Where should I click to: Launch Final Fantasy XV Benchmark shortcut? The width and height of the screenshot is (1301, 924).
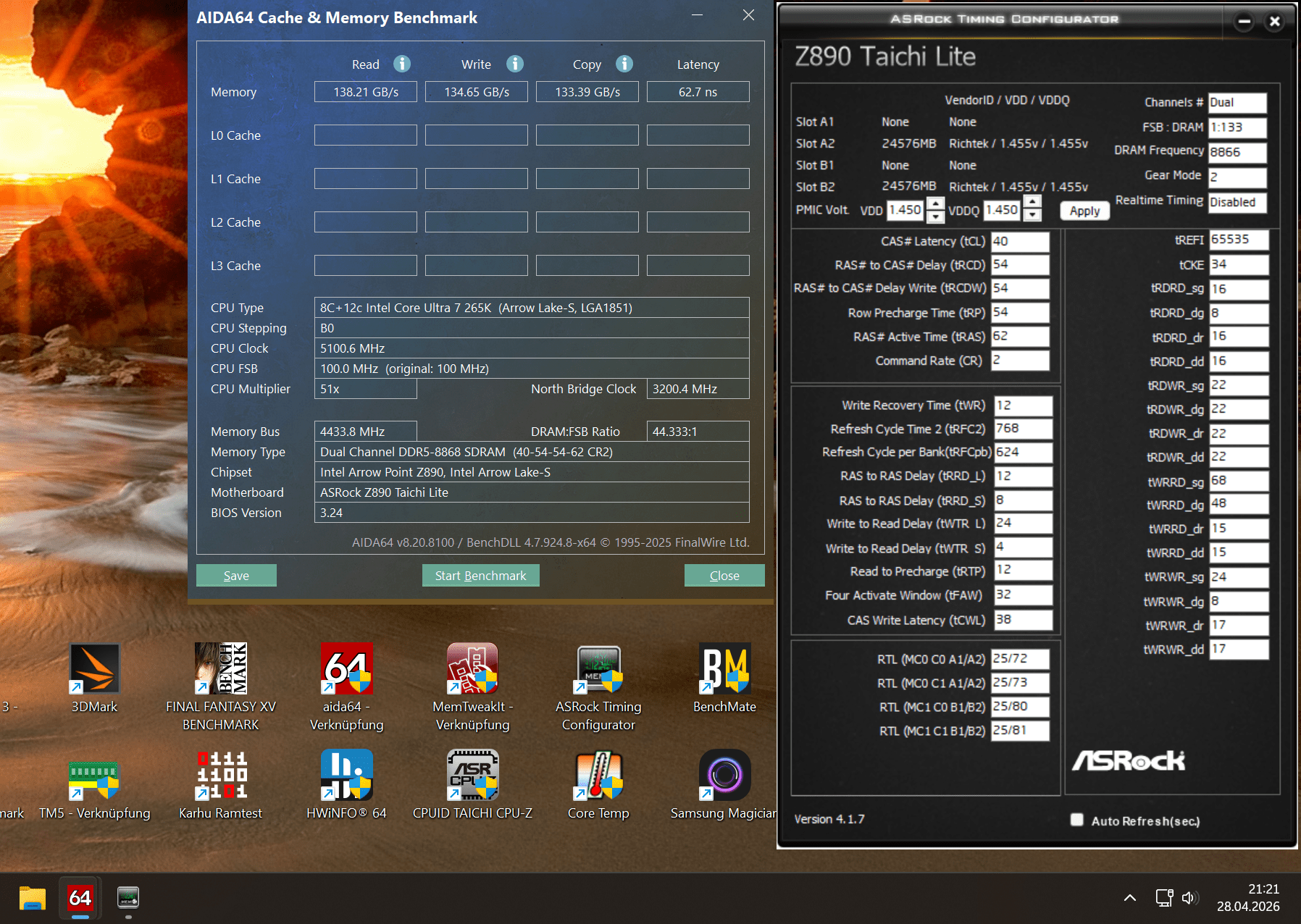click(221, 686)
